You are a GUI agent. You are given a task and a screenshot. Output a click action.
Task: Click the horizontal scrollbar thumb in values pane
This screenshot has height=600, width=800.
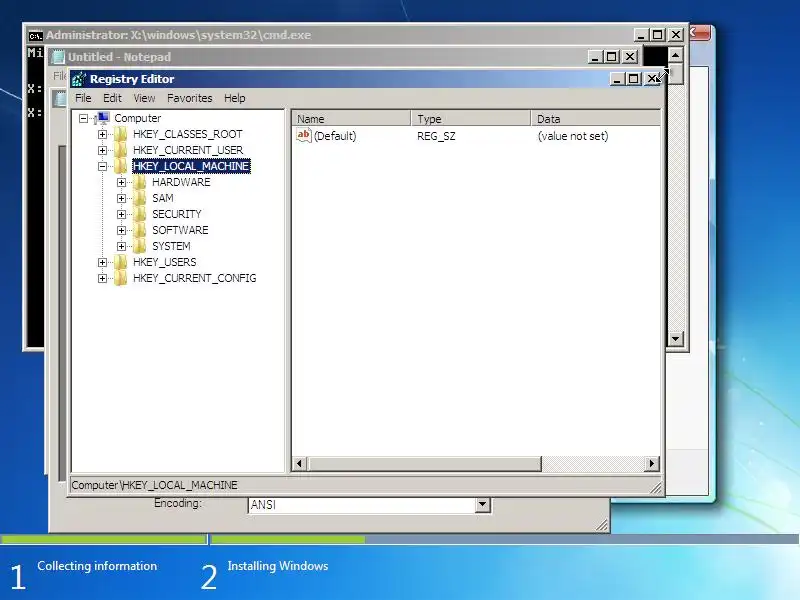[x=424, y=464]
